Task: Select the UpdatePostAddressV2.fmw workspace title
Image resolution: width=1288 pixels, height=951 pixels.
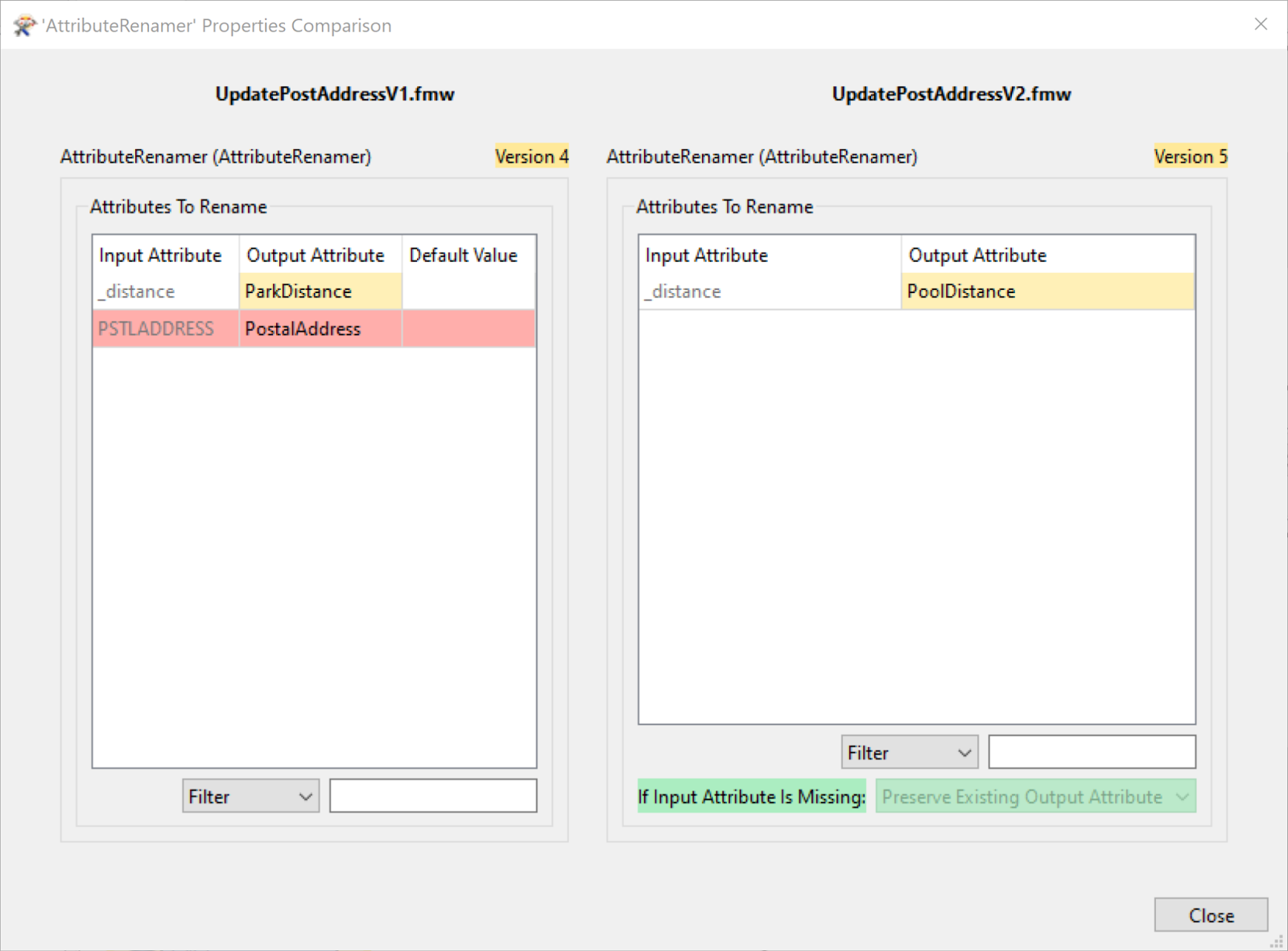Action: point(952,93)
